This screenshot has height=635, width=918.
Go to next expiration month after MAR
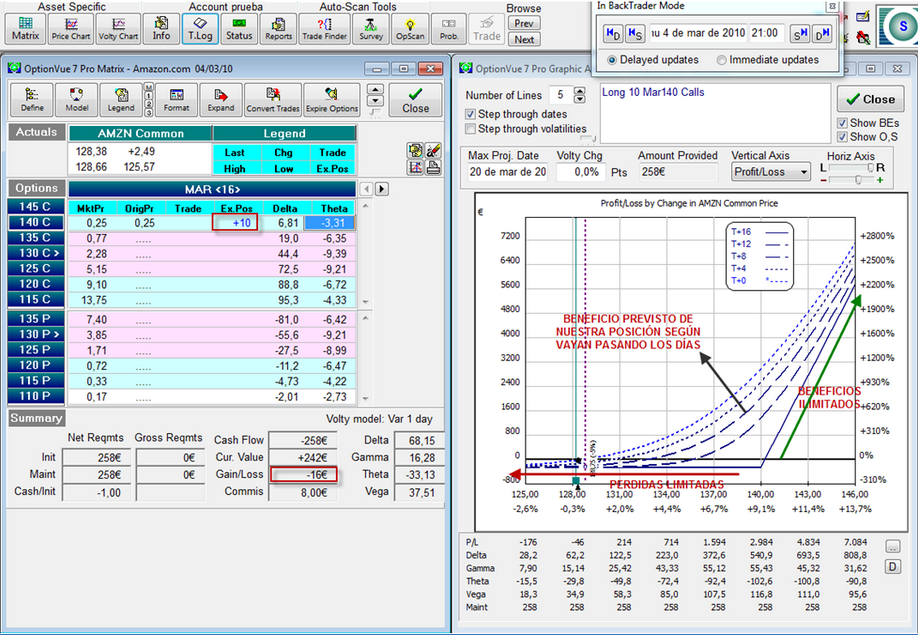click(x=382, y=189)
